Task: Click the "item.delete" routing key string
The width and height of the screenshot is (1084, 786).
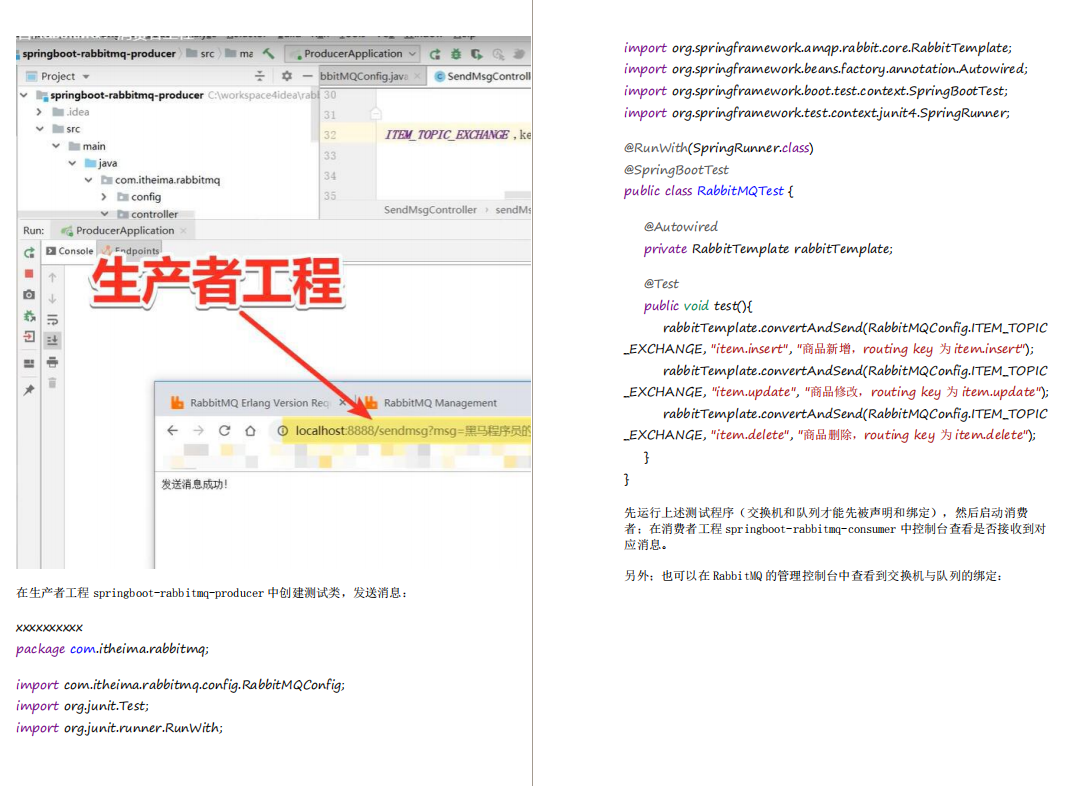Action: pos(750,435)
